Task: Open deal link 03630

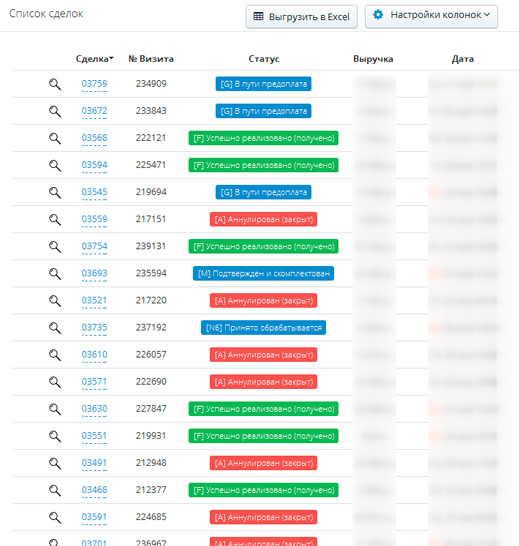Action: [x=94, y=409]
